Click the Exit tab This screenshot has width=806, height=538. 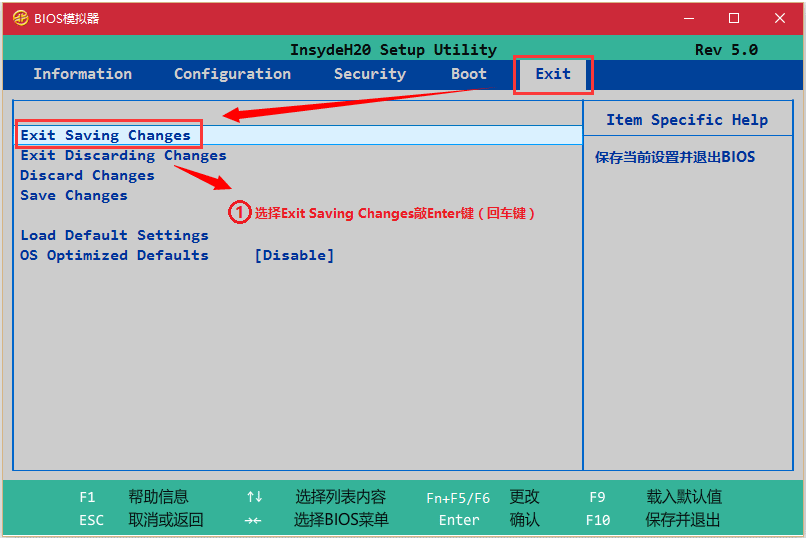[553, 74]
